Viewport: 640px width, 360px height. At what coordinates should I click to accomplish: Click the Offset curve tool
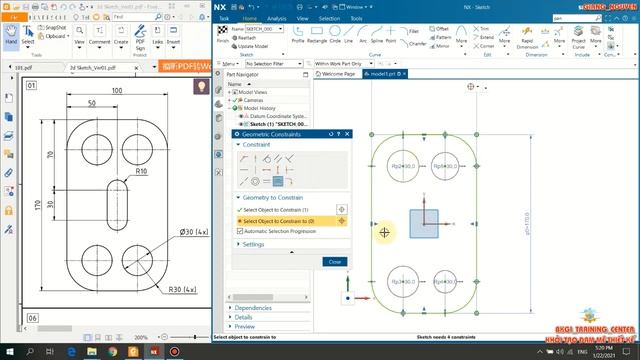click(439, 29)
